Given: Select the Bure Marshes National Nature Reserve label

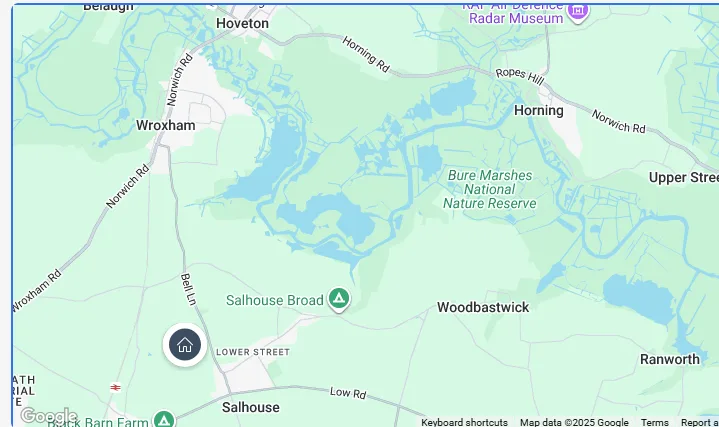Looking at the screenshot, I should click(490, 189).
